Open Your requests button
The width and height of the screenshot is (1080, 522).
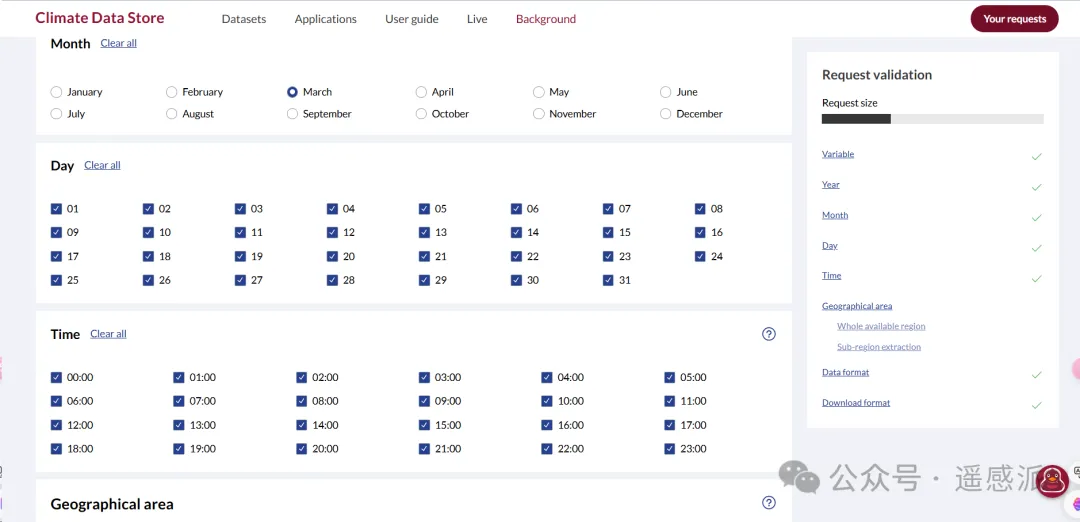click(1015, 19)
